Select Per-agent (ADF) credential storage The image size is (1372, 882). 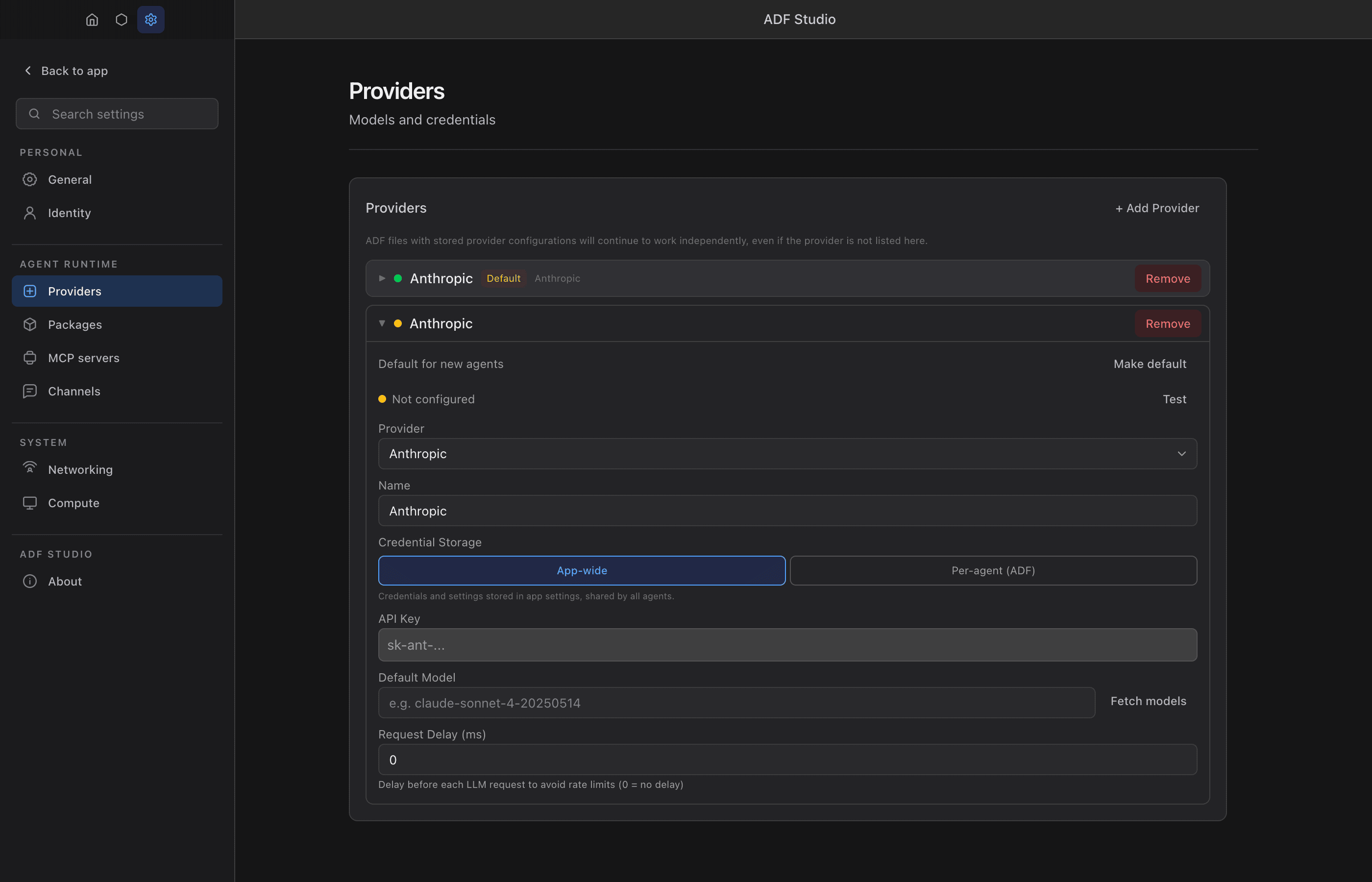pos(993,570)
